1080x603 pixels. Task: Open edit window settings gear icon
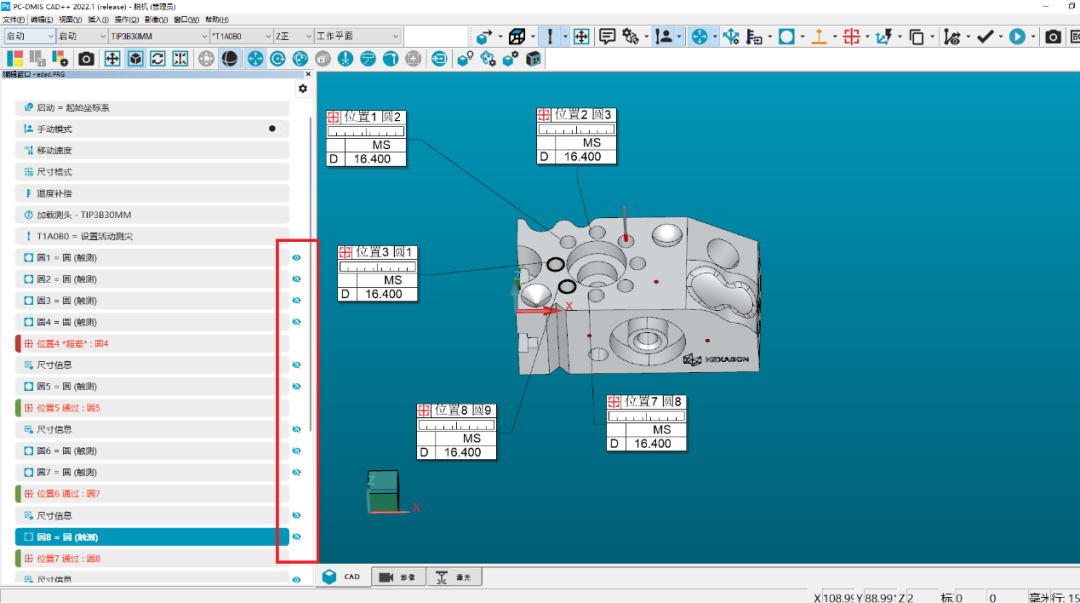302,88
